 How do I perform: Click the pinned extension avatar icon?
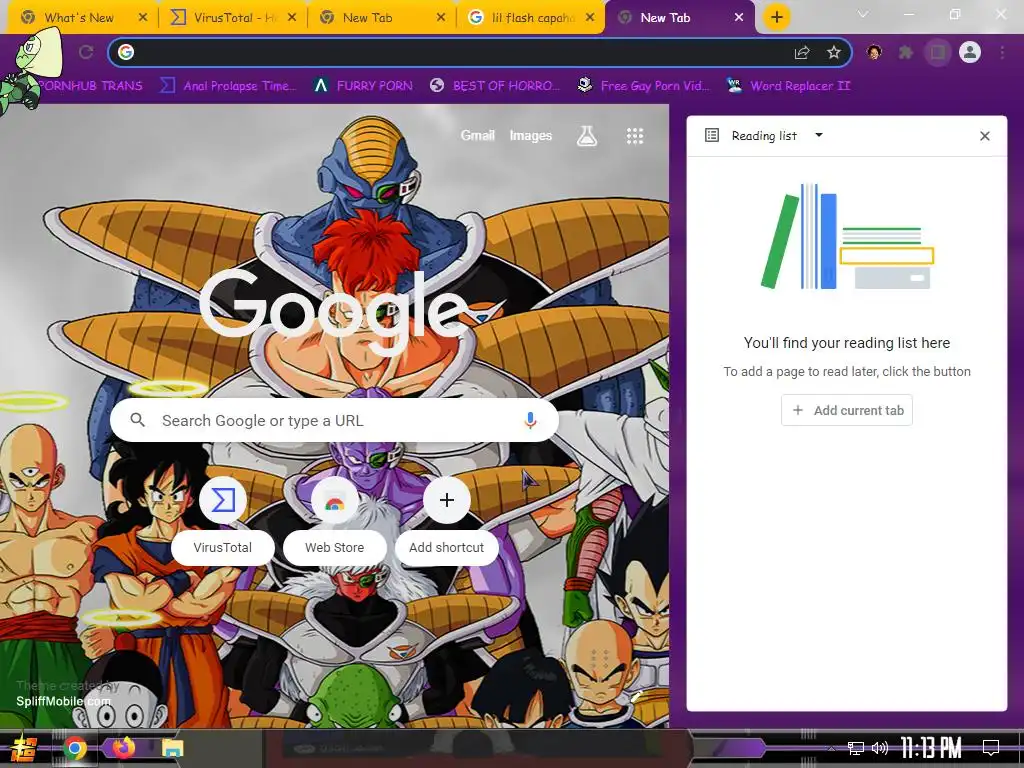point(874,52)
